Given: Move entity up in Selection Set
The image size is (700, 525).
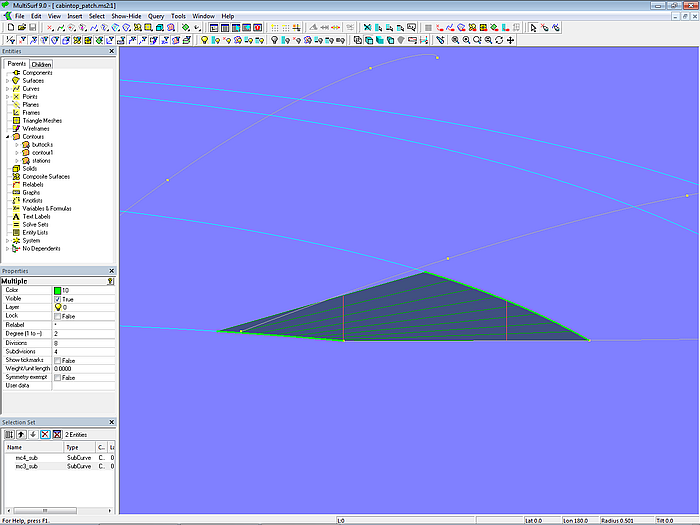Looking at the screenshot, I should click(x=20, y=435).
